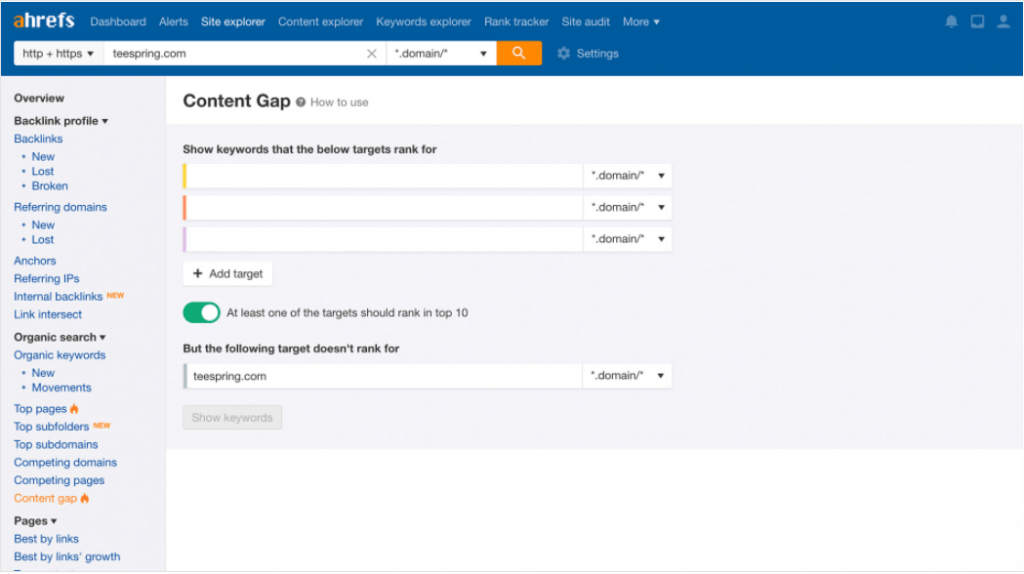Viewport: 1024px width, 574px height.
Task: Open Lost under Referring domains
Action: click(x=42, y=240)
